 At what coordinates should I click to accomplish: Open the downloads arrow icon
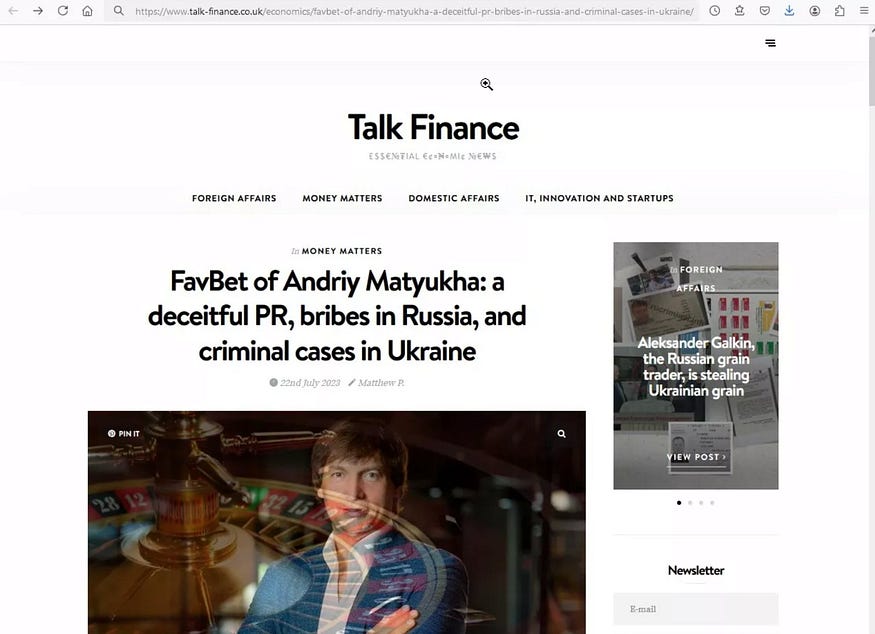(789, 11)
